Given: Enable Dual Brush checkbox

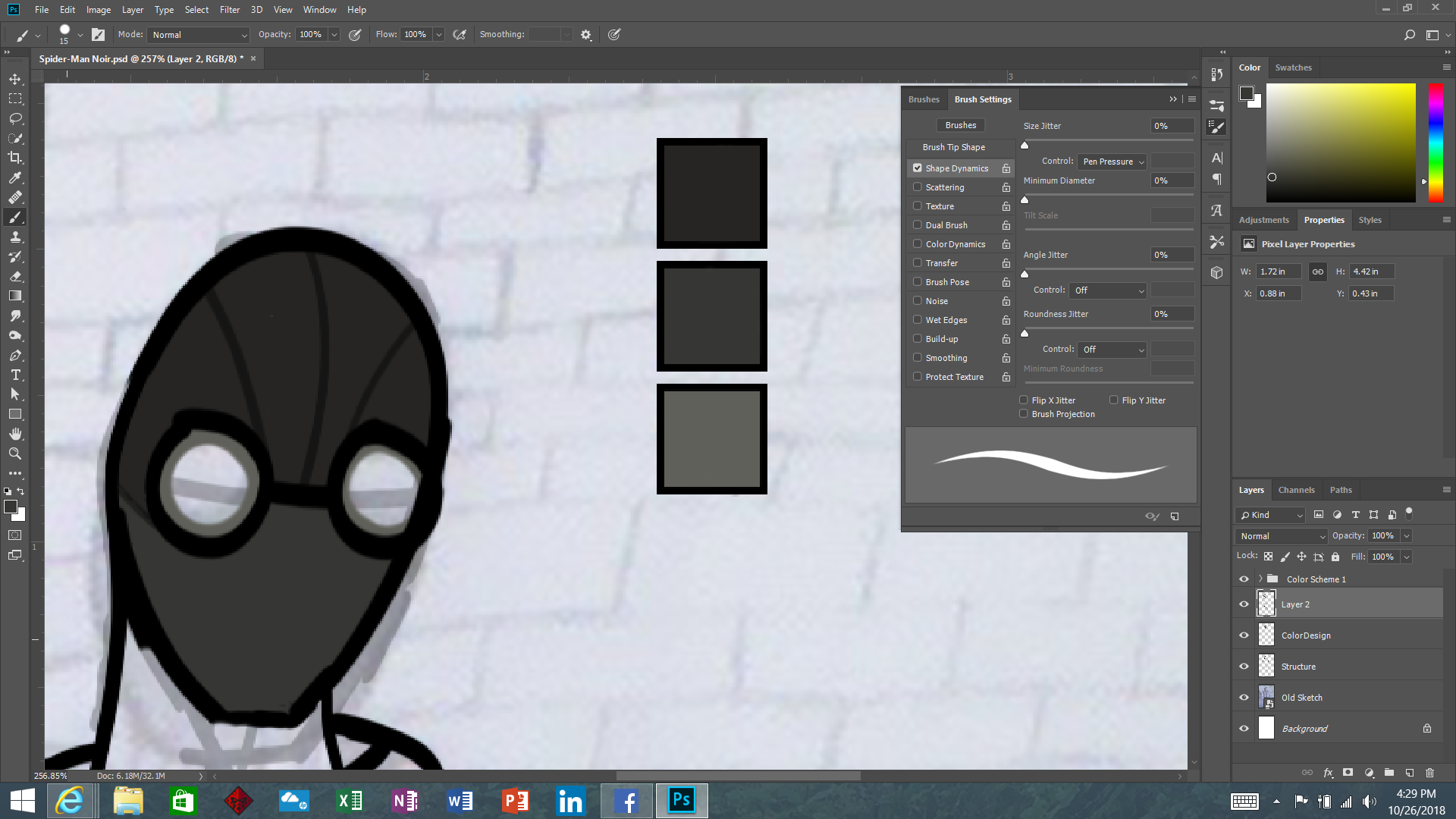Looking at the screenshot, I should (x=918, y=225).
